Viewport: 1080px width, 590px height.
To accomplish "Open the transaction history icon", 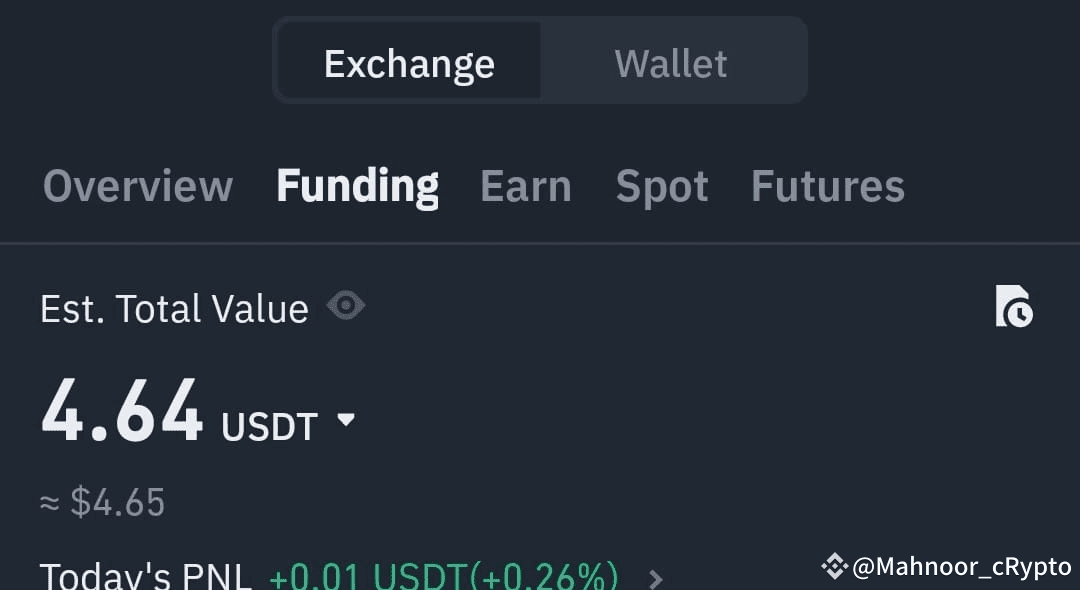I will [1013, 307].
